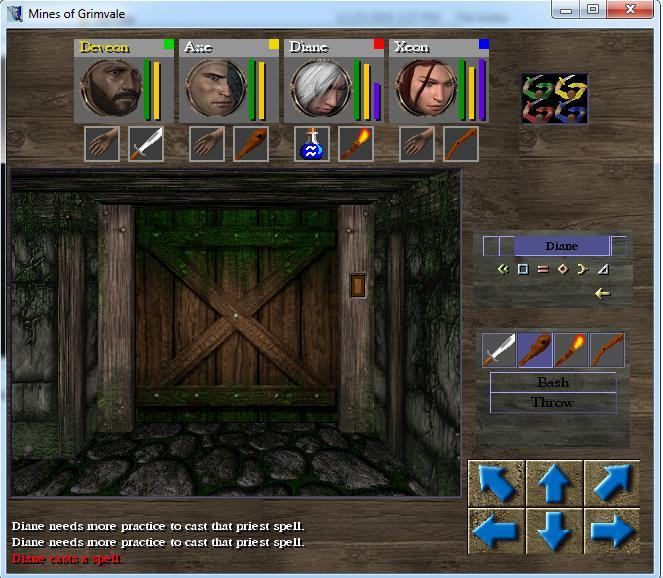Choose the staff in attack panel
Screen dimensions: 663x578
607,350
